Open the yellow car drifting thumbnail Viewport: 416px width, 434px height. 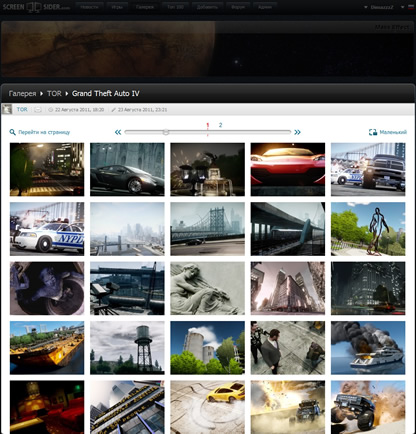[207, 407]
